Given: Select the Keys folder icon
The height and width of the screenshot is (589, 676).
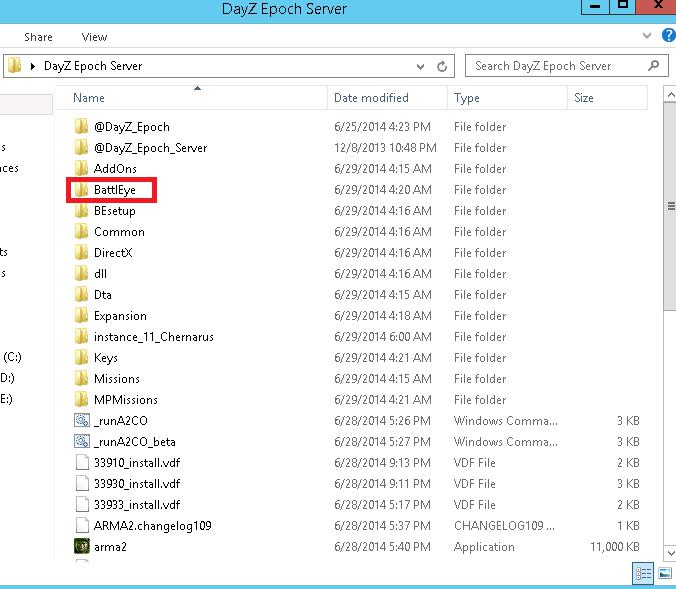Looking at the screenshot, I should coord(81,357).
